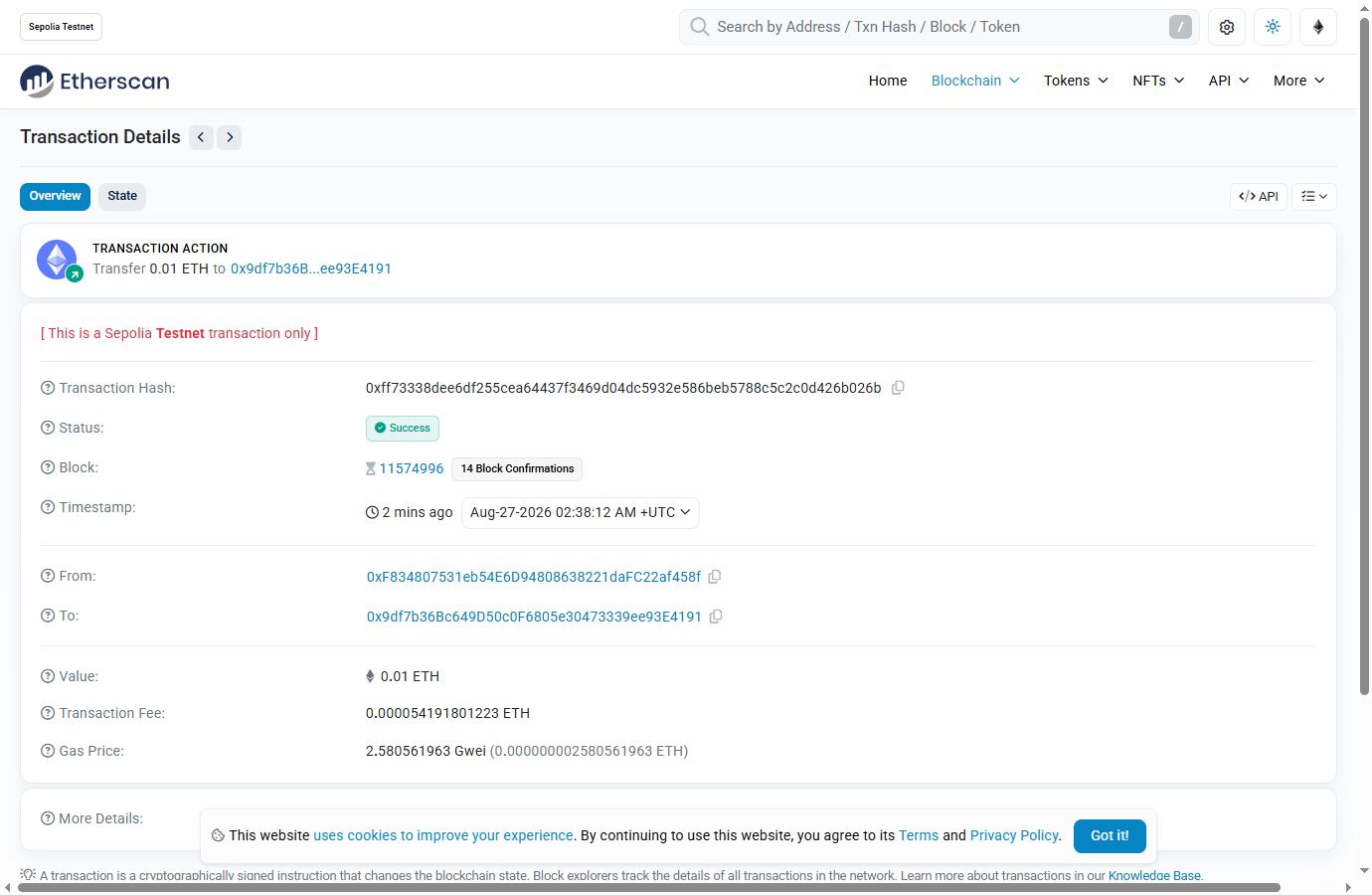Click help icon beside Value
Image resolution: width=1372 pixels, height=895 pixels.
48,676
